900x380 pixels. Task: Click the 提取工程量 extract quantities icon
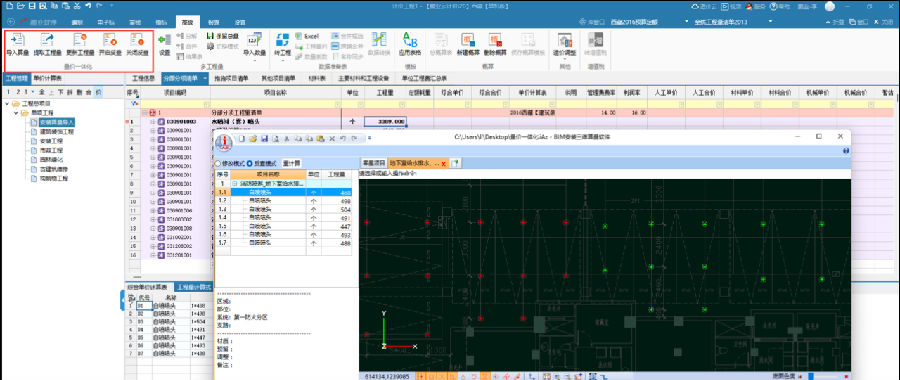click(48, 40)
